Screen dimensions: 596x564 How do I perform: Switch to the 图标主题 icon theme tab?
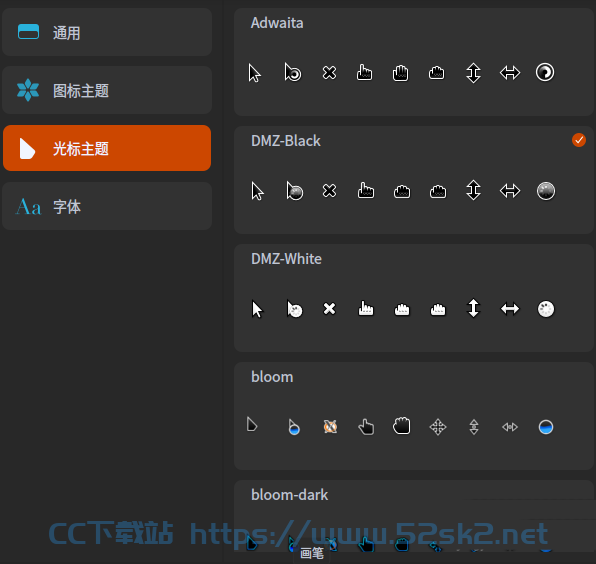(107, 90)
